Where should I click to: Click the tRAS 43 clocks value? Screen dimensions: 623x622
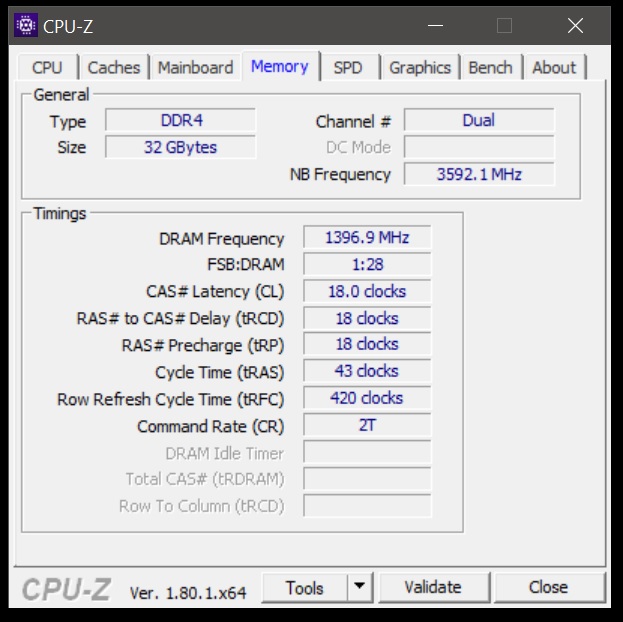367,371
